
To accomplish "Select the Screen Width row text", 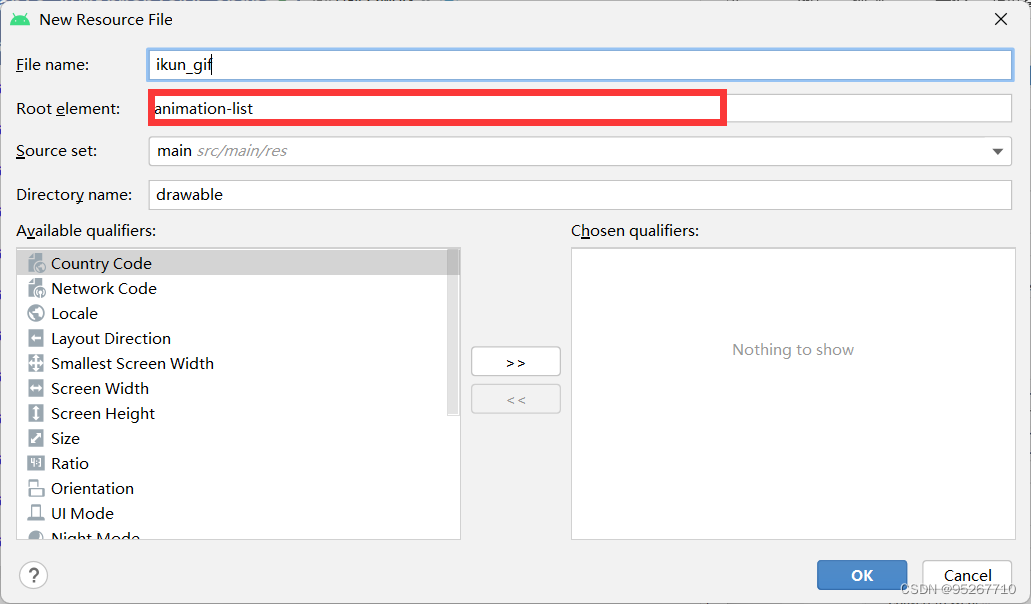I will [x=100, y=388].
